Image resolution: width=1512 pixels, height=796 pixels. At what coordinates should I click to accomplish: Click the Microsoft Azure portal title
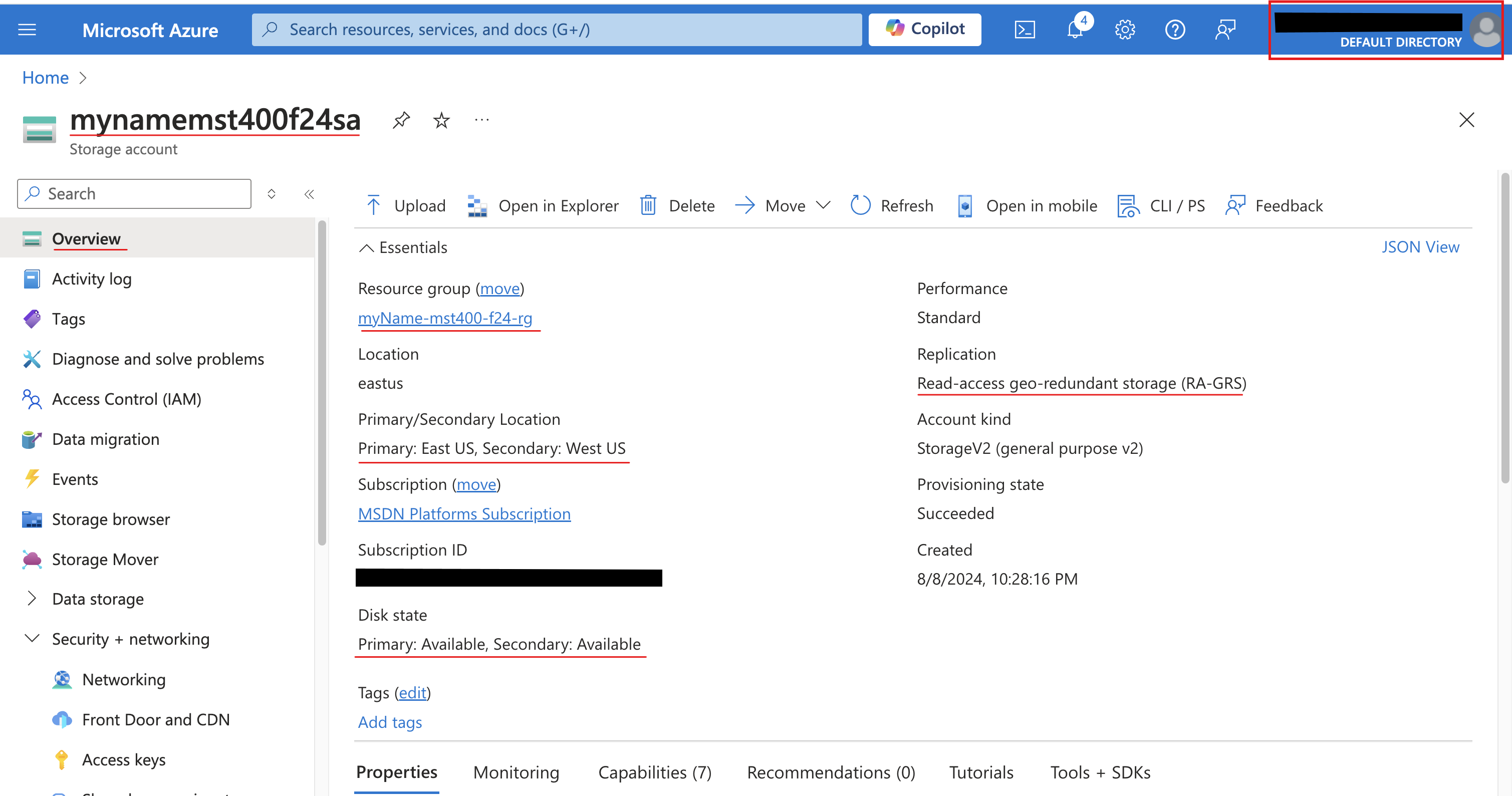click(150, 30)
